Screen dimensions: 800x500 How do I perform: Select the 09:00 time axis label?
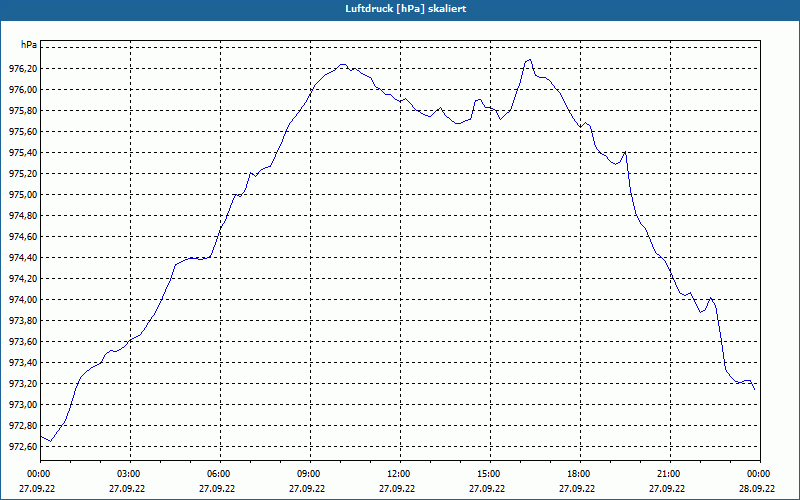click(310, 474)
